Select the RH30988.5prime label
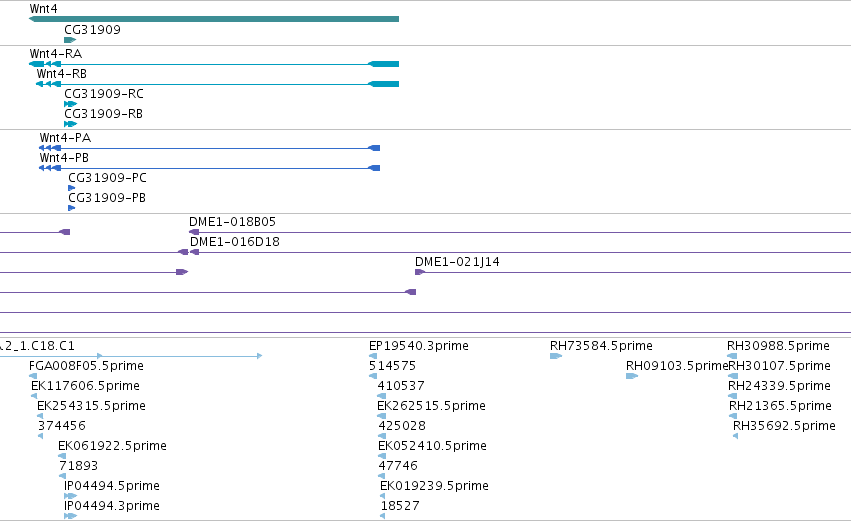Viewport: 851px width, 521px height. pyautogui.click(x=778, y=346)
